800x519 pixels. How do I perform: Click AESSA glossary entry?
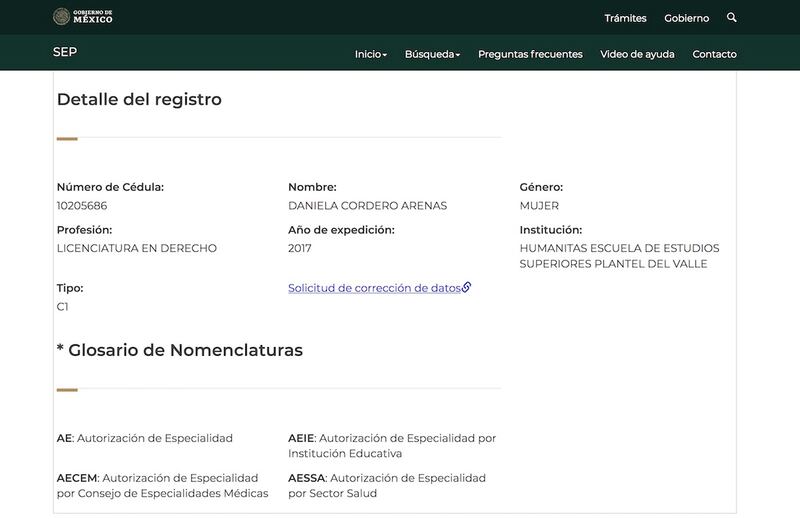tap(387, 485)
